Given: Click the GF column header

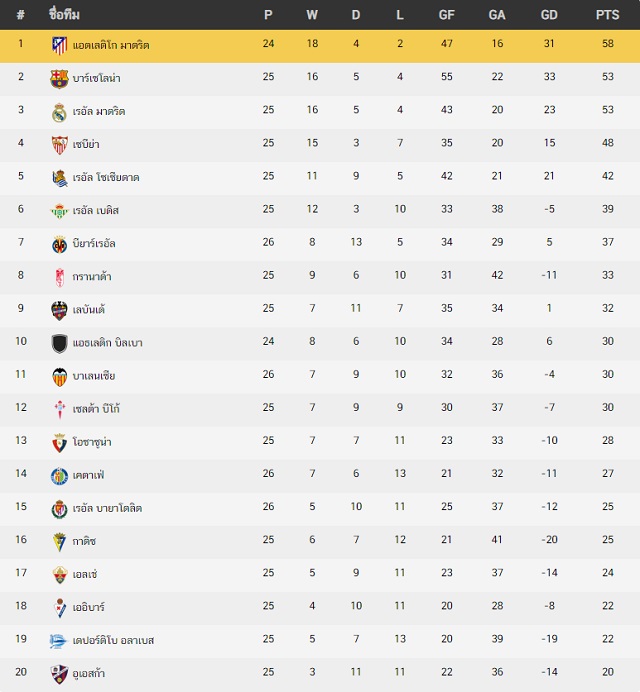Looking at the screenshot, I should [446, 15].
